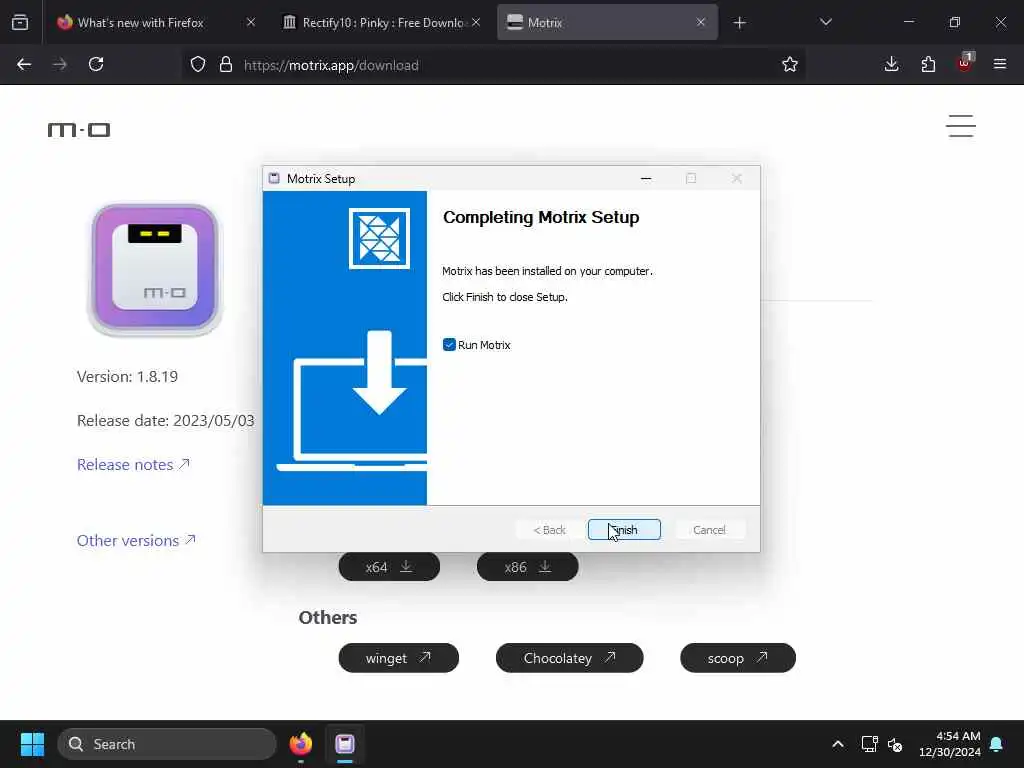This screenshot has width=1024, height=768.
Task: Cancel the Motrix Setup dialog
Action: pos(709,530)
